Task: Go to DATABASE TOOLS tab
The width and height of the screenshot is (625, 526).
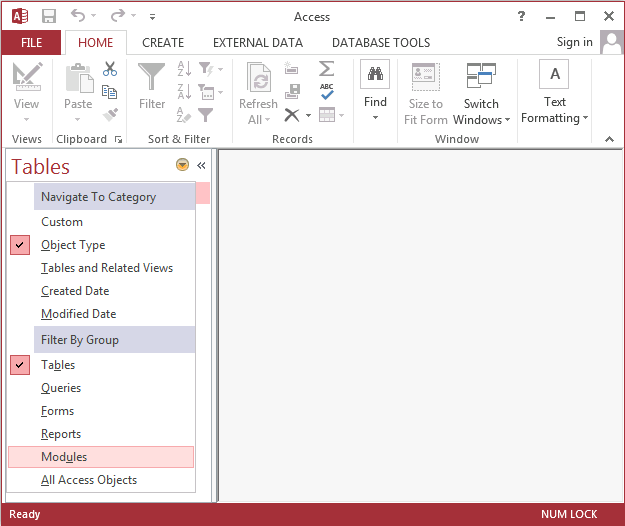Action: point(381,43)
